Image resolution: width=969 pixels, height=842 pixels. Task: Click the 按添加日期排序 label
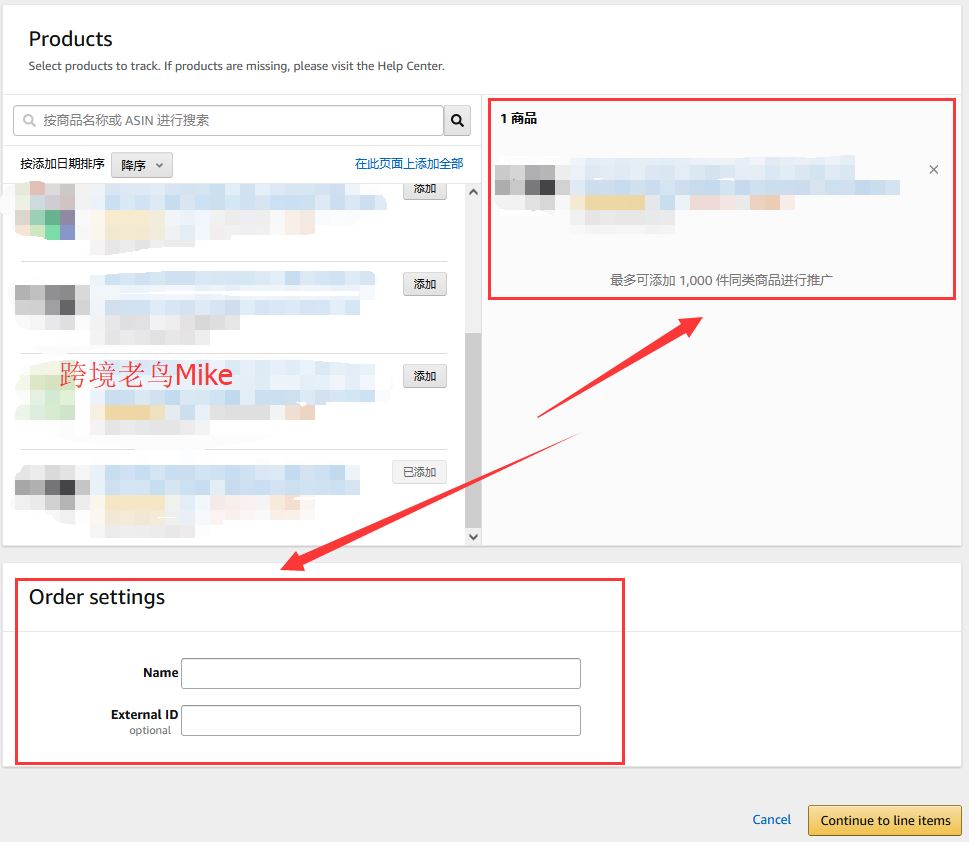coord(62,164)
